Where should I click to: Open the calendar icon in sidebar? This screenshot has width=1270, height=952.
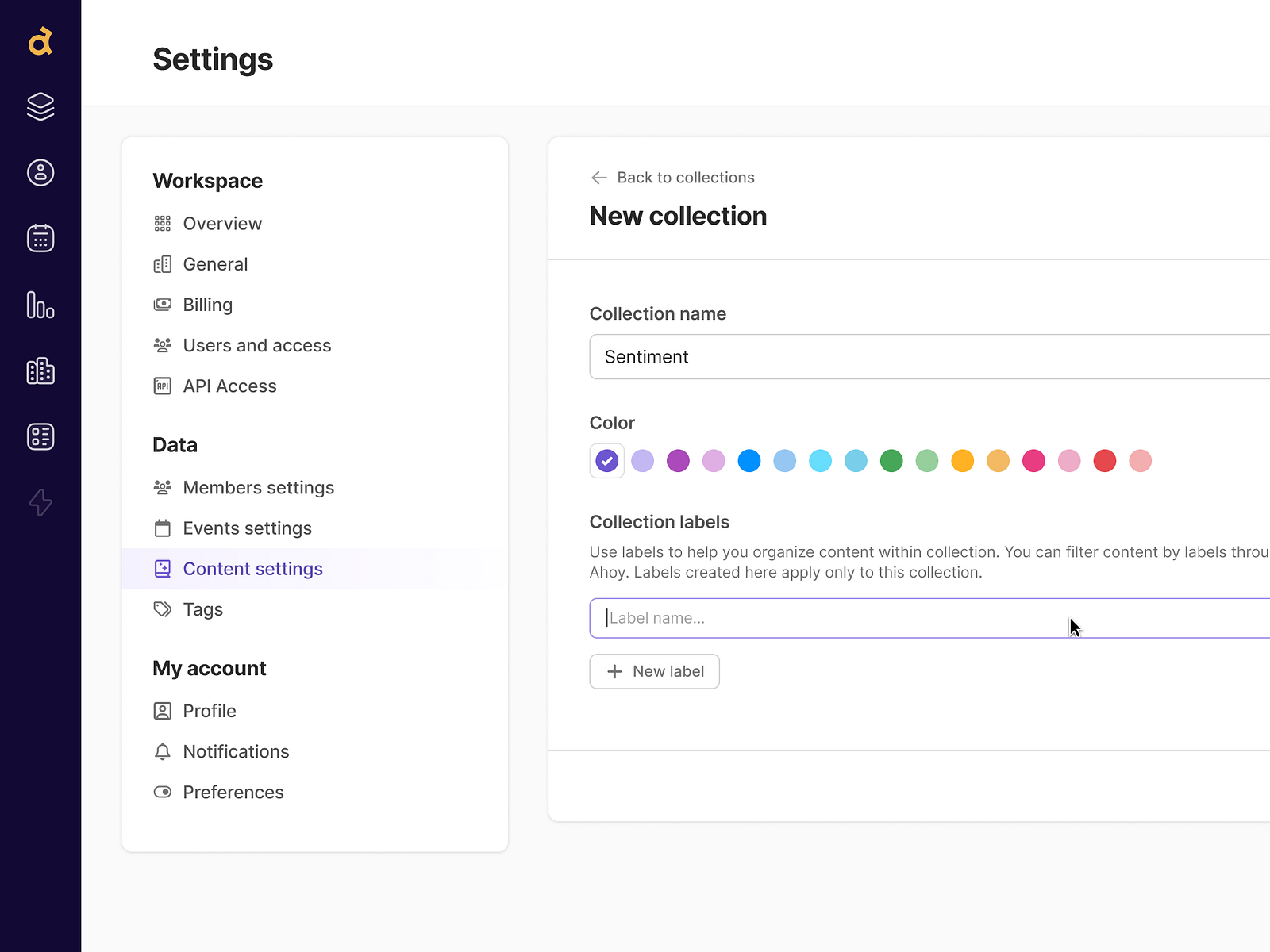40,237
